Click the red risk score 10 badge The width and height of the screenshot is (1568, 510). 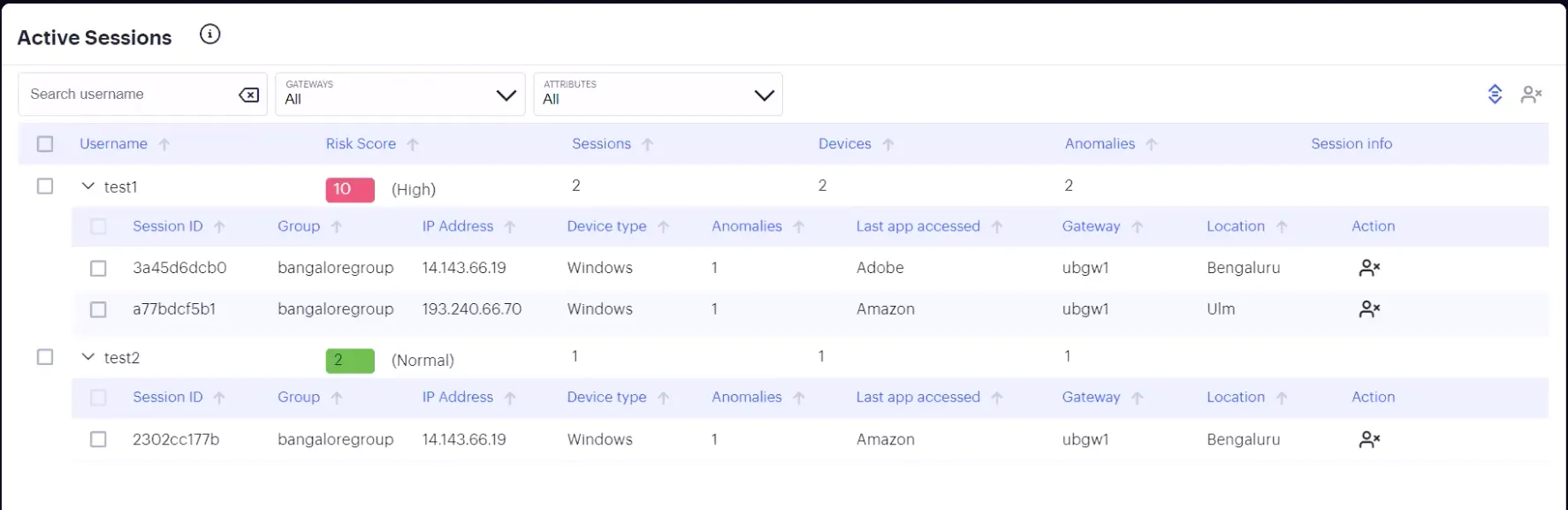click(350, 189)
